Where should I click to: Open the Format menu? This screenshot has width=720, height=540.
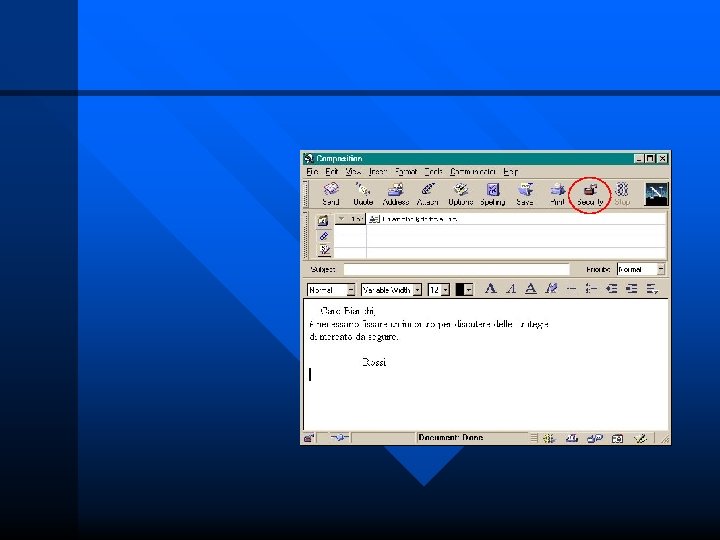(405, 172)
